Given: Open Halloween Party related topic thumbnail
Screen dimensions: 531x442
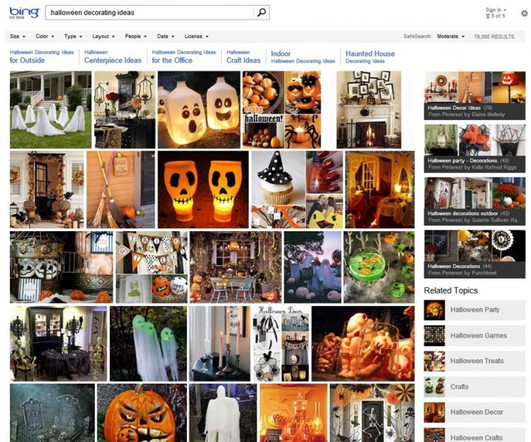Looking at the screenshot, I should tap(434, 310).
